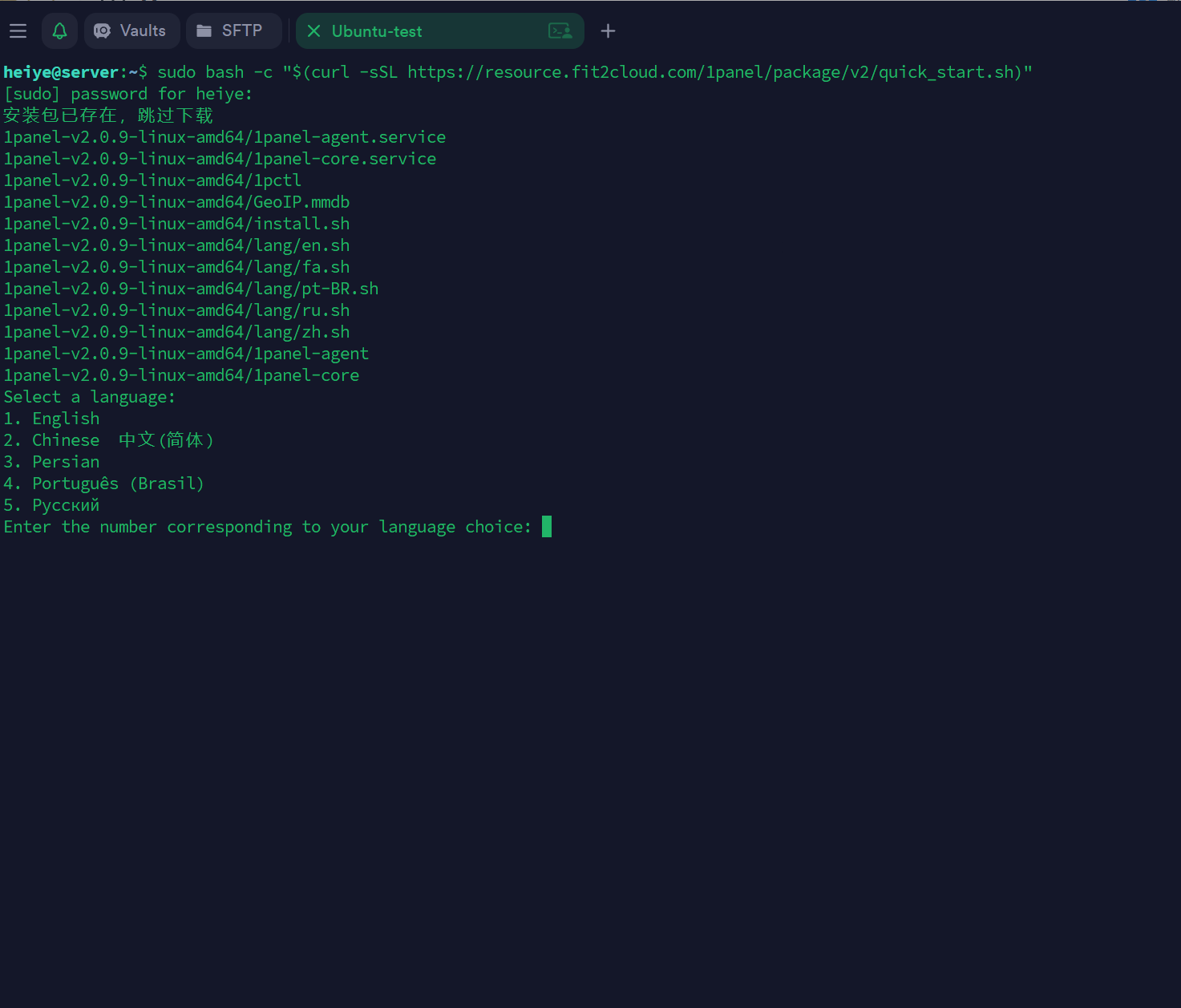Close the Ubuntu-test session tab
Screen dimensions: 1181x1008
click(x=314, y=31)
